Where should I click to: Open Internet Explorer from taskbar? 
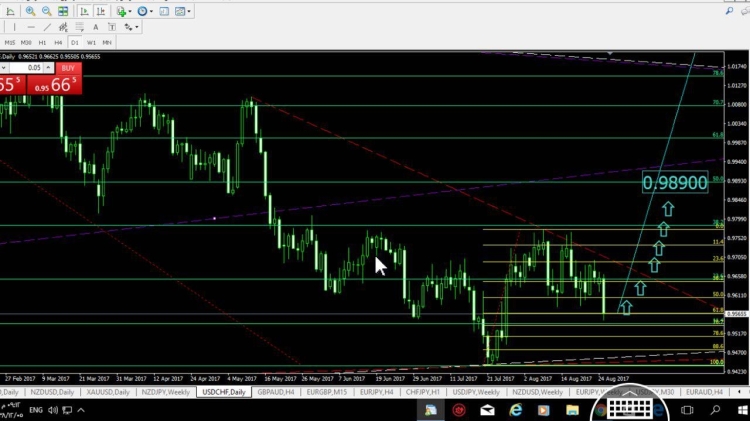(515, 410)
